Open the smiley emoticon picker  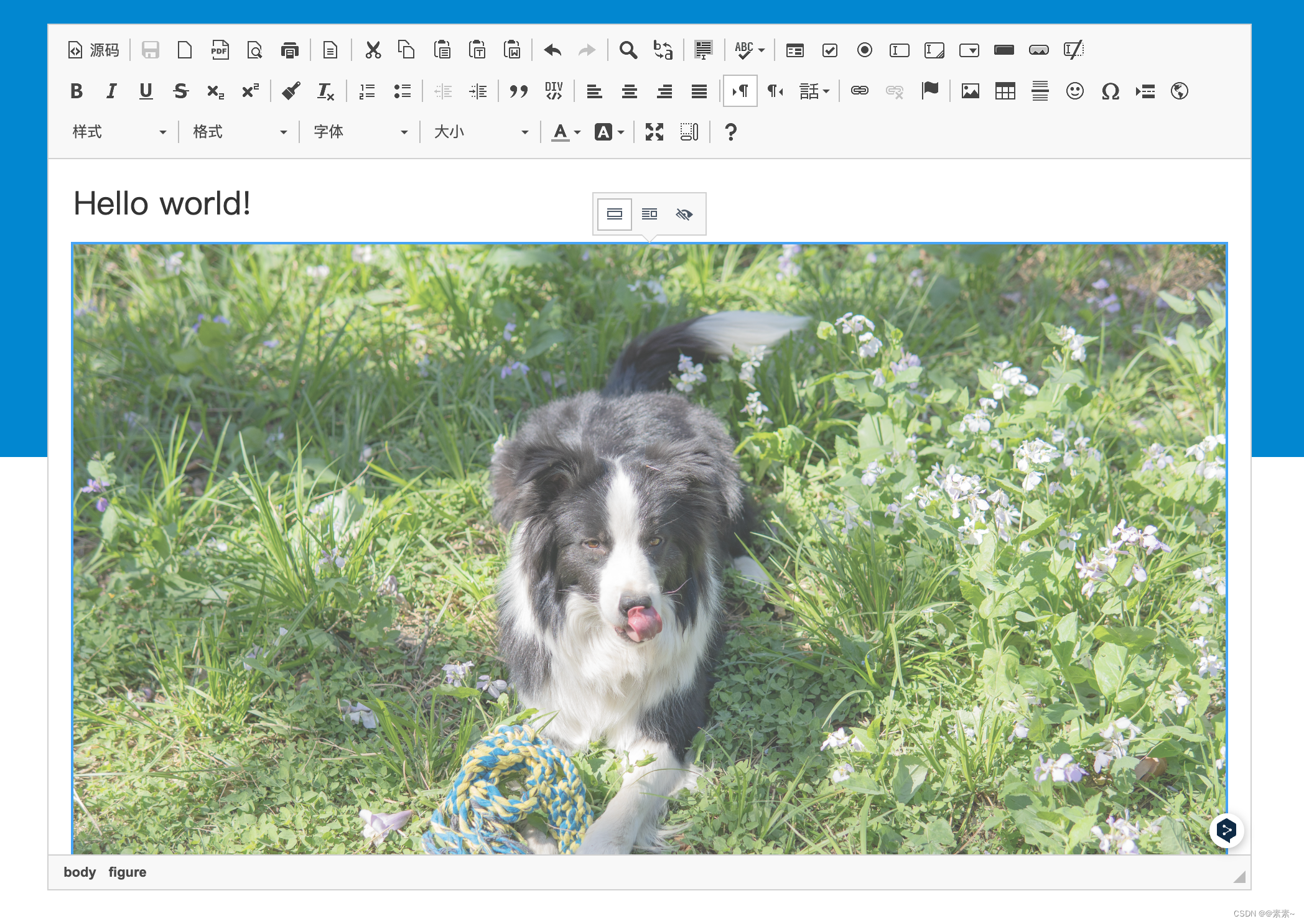pos(1074,91)
